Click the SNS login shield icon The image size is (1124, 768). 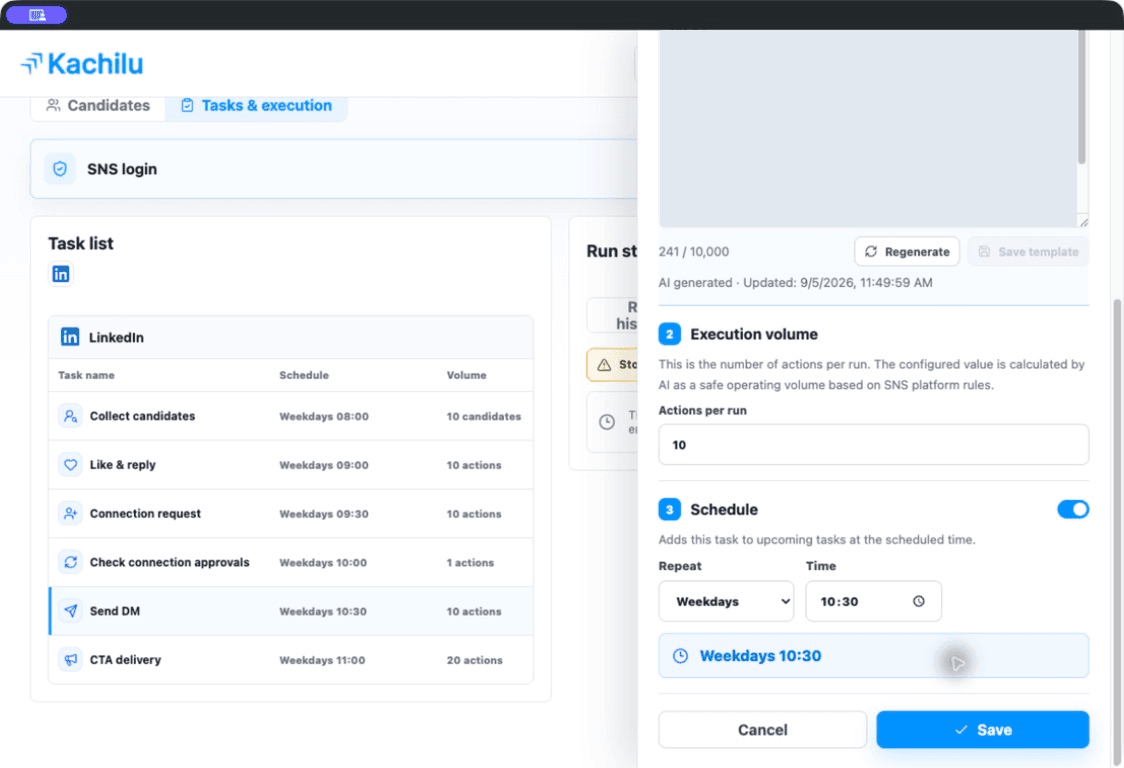click(x=60, y=169)
